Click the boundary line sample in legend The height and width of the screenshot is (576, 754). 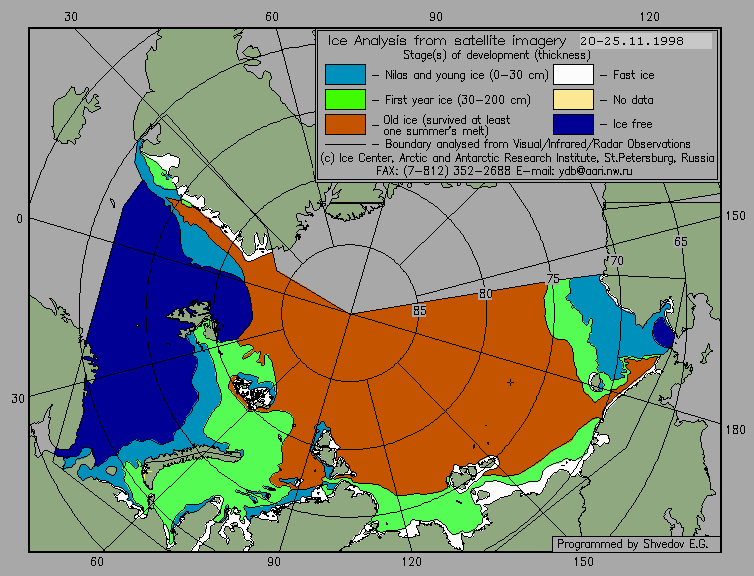click(x=345, y=144)
